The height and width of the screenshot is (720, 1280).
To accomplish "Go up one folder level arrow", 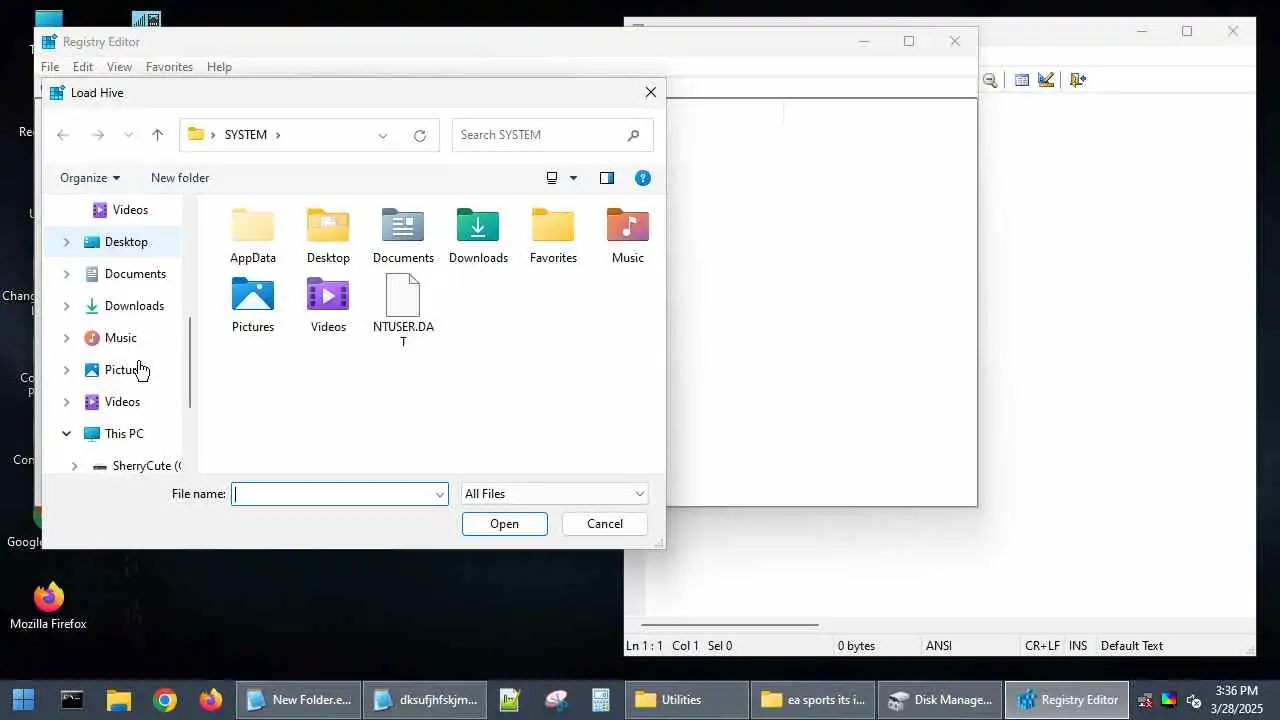I will 157,135.
